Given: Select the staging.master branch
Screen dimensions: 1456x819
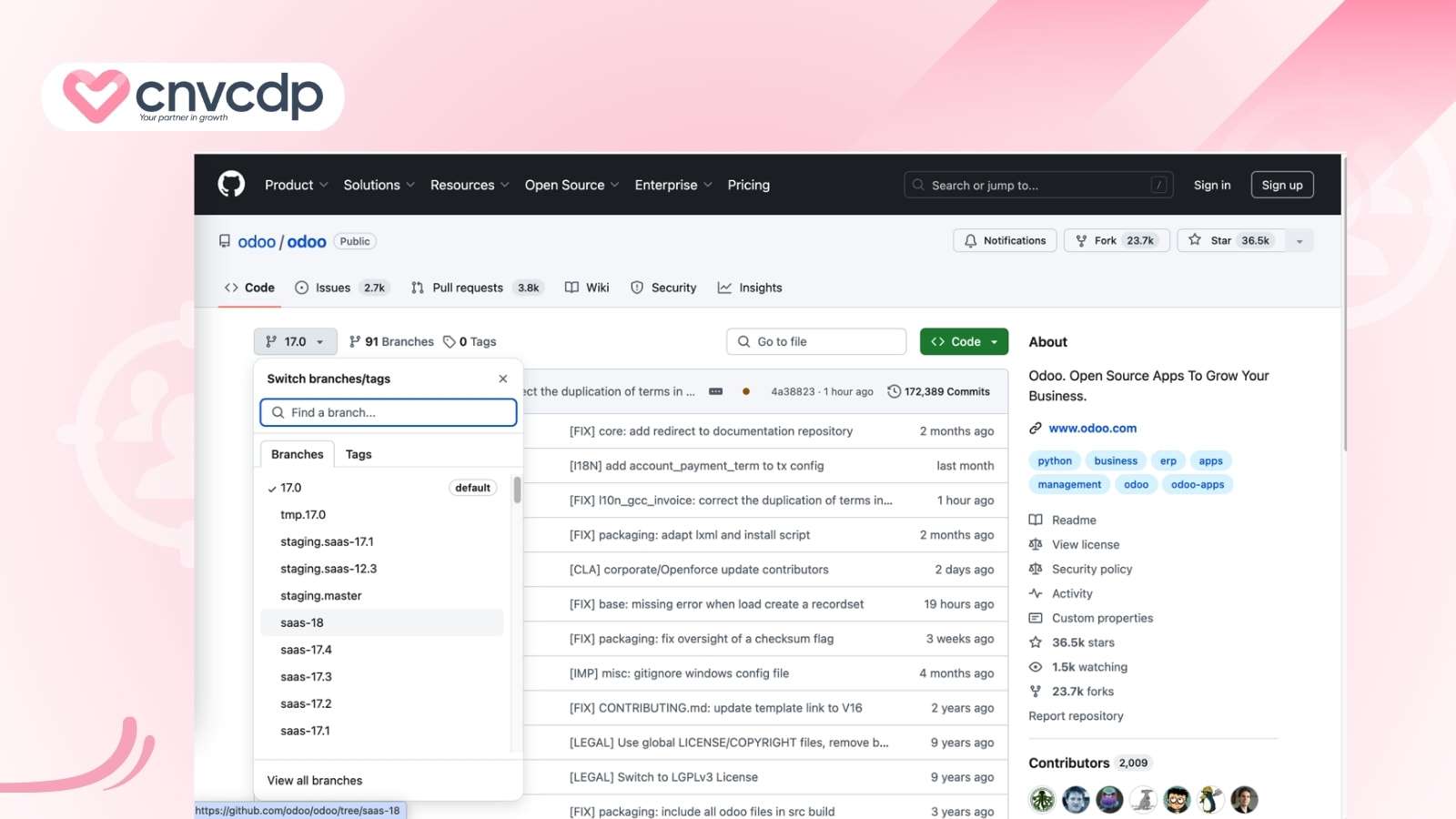Looking at the screenshot, I should pyautogui.click(x=320, y=596).
